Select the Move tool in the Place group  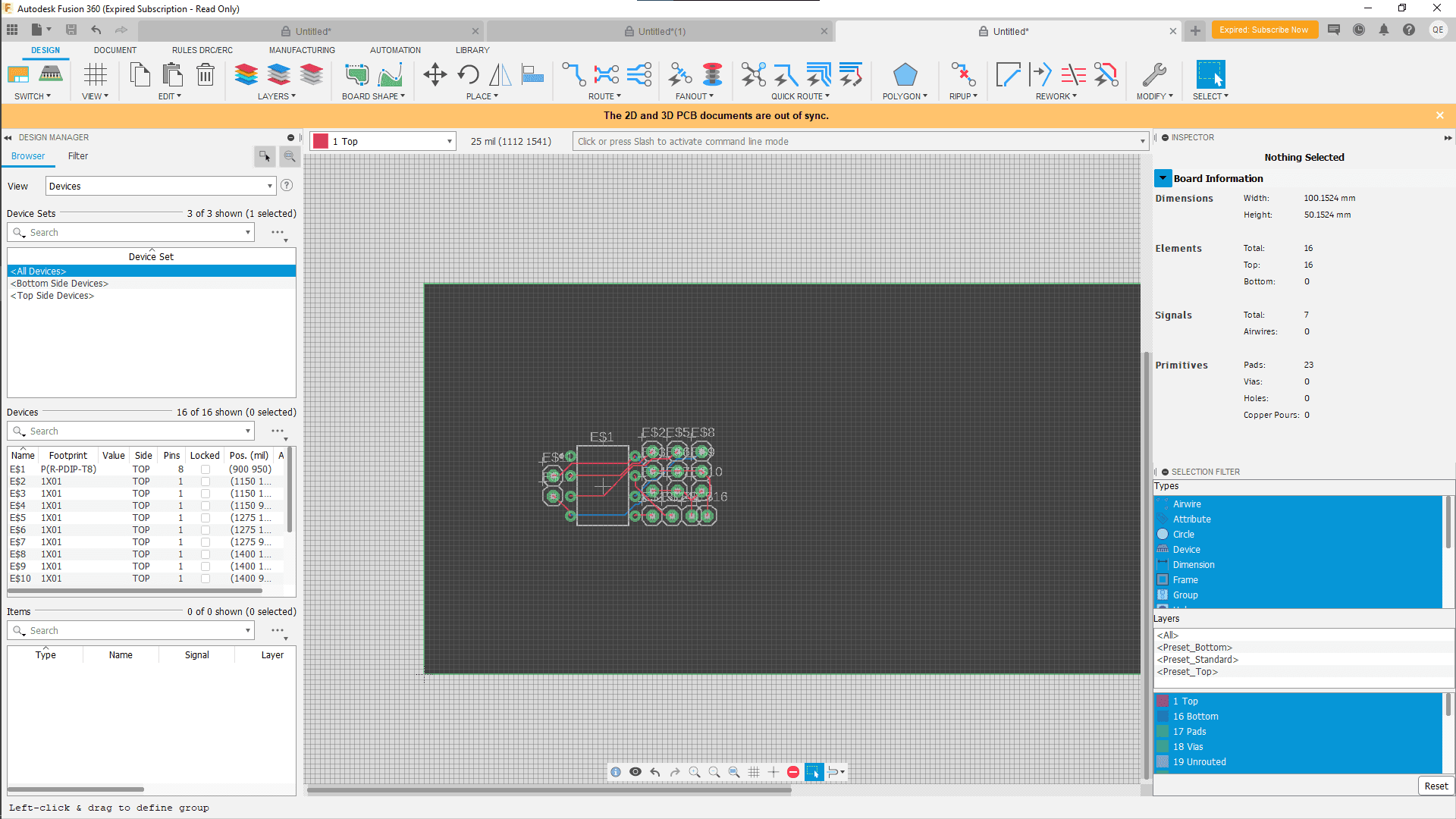pos(435,74)
